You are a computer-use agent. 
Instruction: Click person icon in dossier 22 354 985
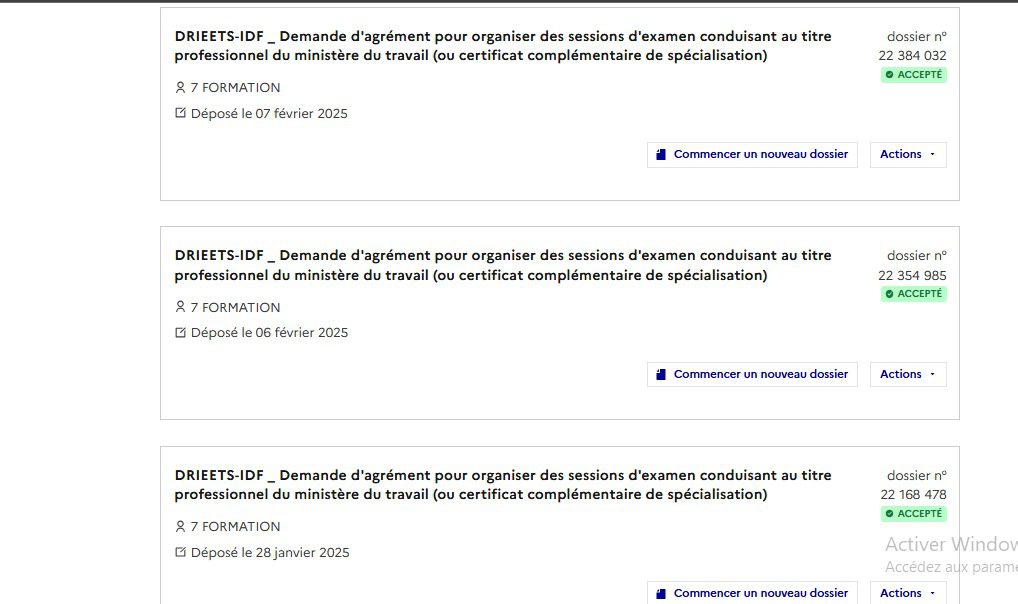(181, 307)
